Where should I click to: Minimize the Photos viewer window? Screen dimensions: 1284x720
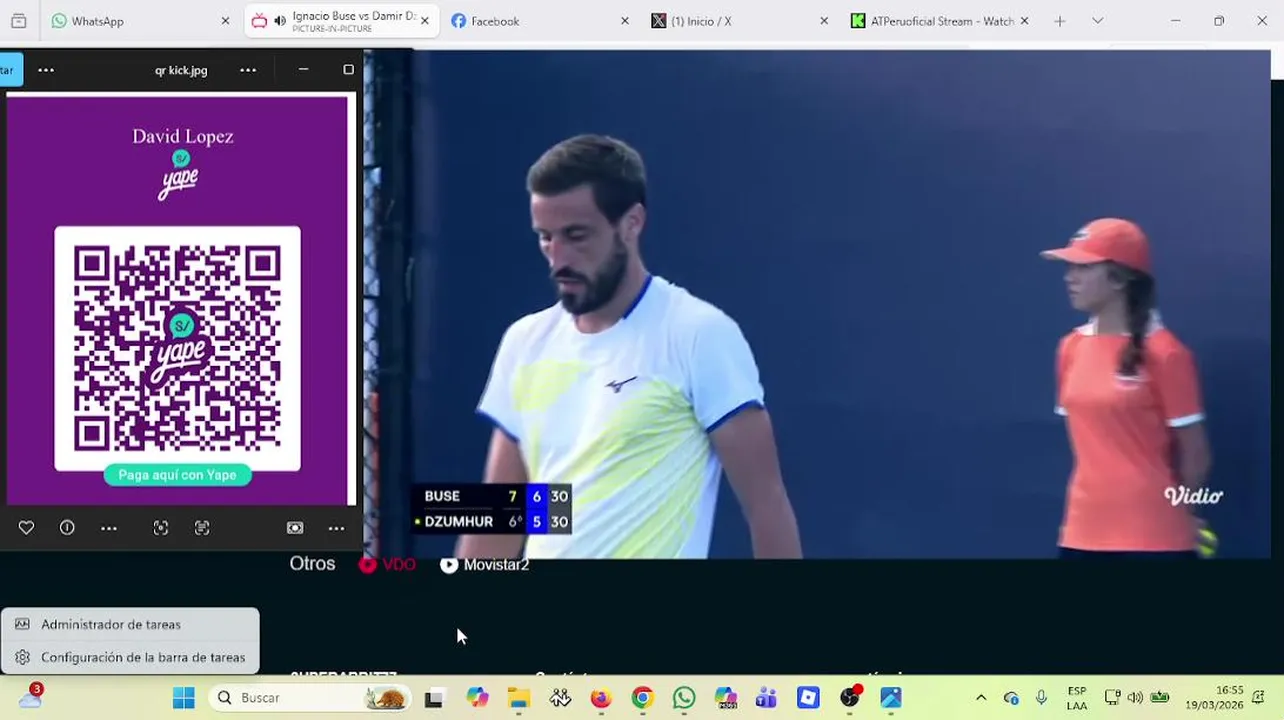[303, 70]
